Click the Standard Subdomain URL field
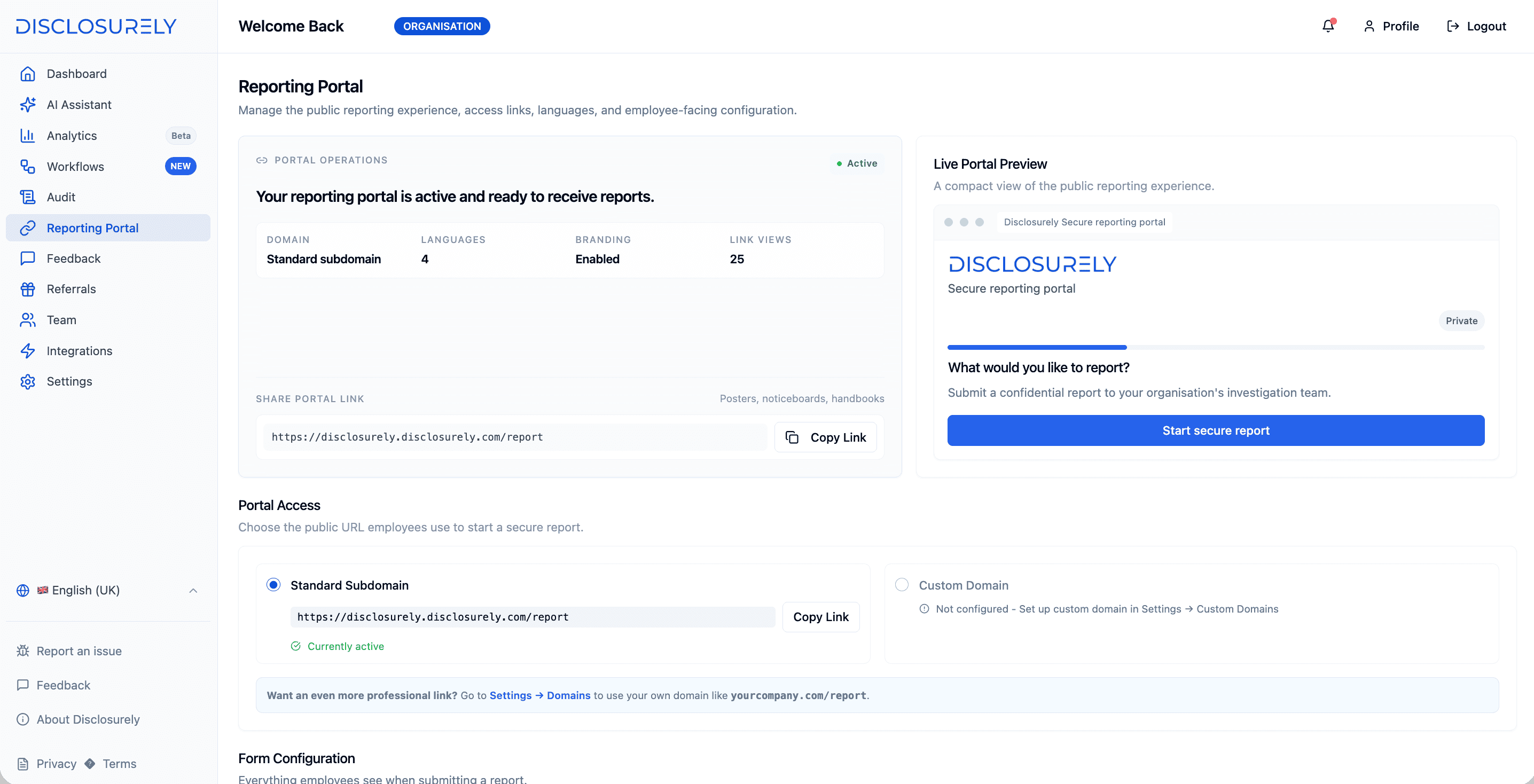 pos(533,617)
